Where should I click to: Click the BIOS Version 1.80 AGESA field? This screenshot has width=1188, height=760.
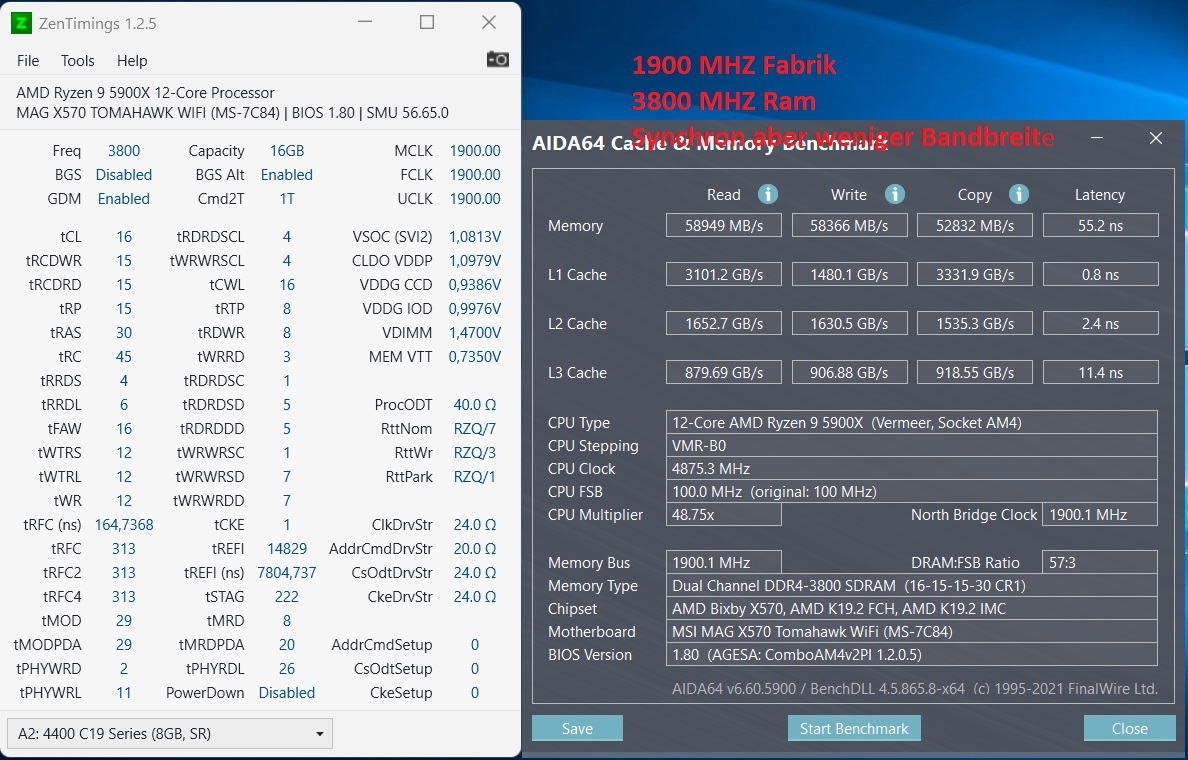[x=911, y=655]
